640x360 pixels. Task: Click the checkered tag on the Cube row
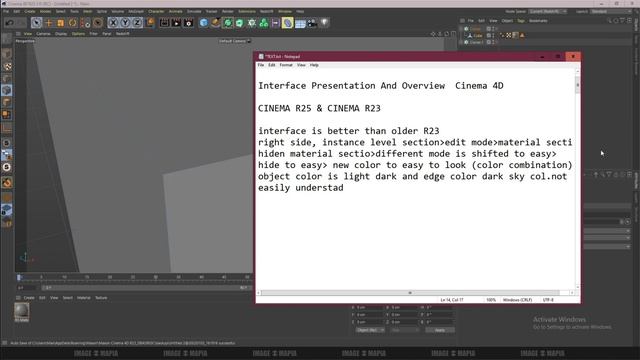[x=509, y=36]
